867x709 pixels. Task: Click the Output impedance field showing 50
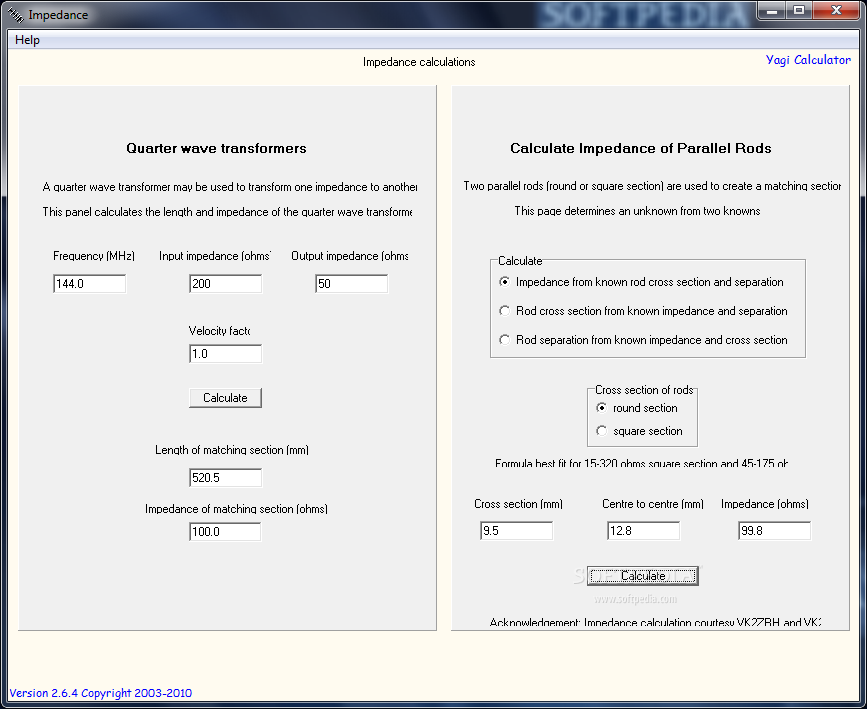tap(352, 284)
